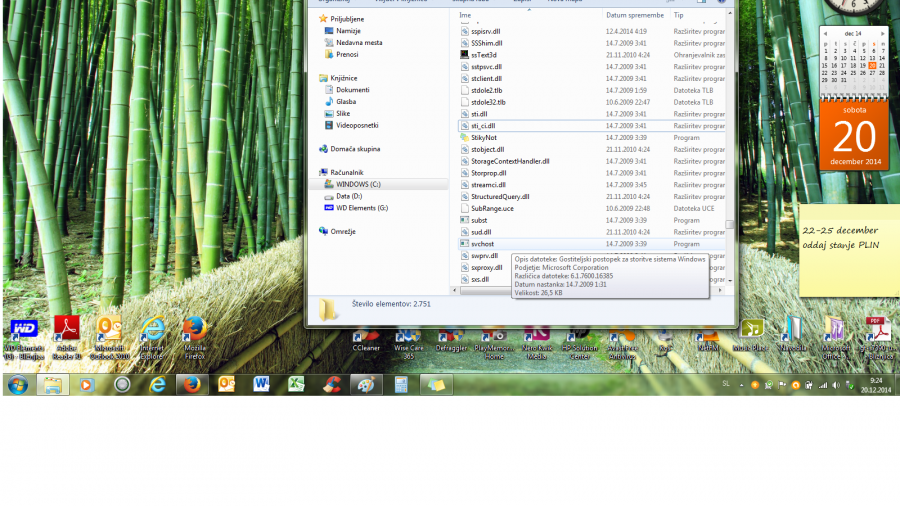This screenshot has width=900, height=506.
Task: Click the yellow sticky note
Action: coord(845,250)
